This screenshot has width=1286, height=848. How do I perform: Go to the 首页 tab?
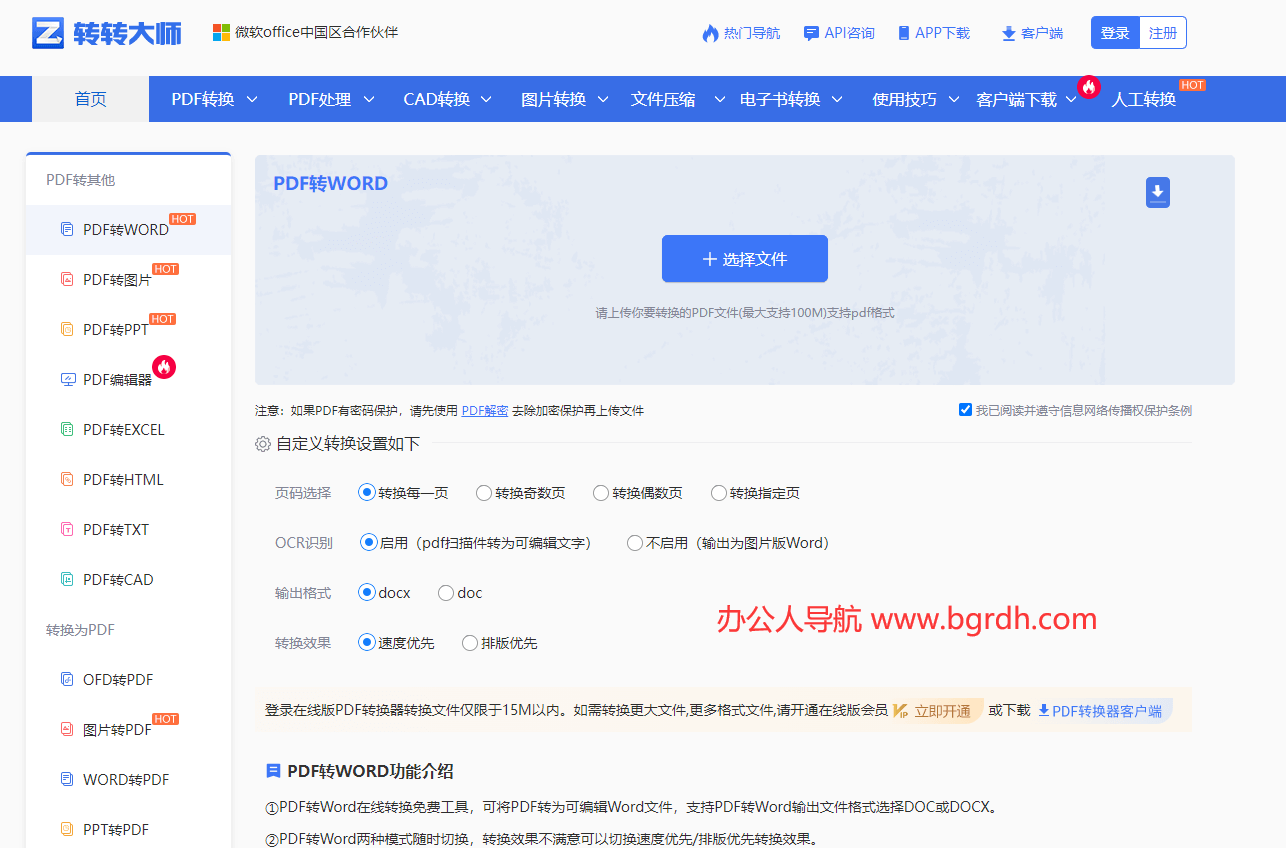pos(90,99)
